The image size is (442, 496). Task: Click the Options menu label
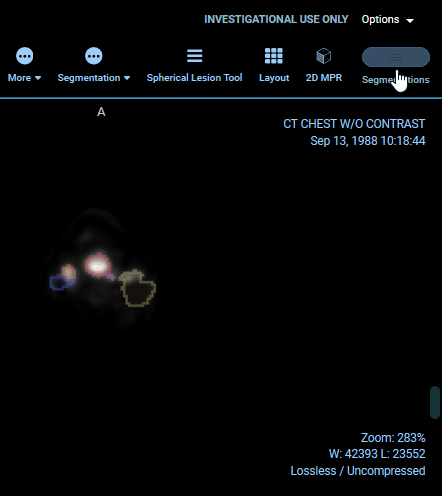[x=380, y=19]
